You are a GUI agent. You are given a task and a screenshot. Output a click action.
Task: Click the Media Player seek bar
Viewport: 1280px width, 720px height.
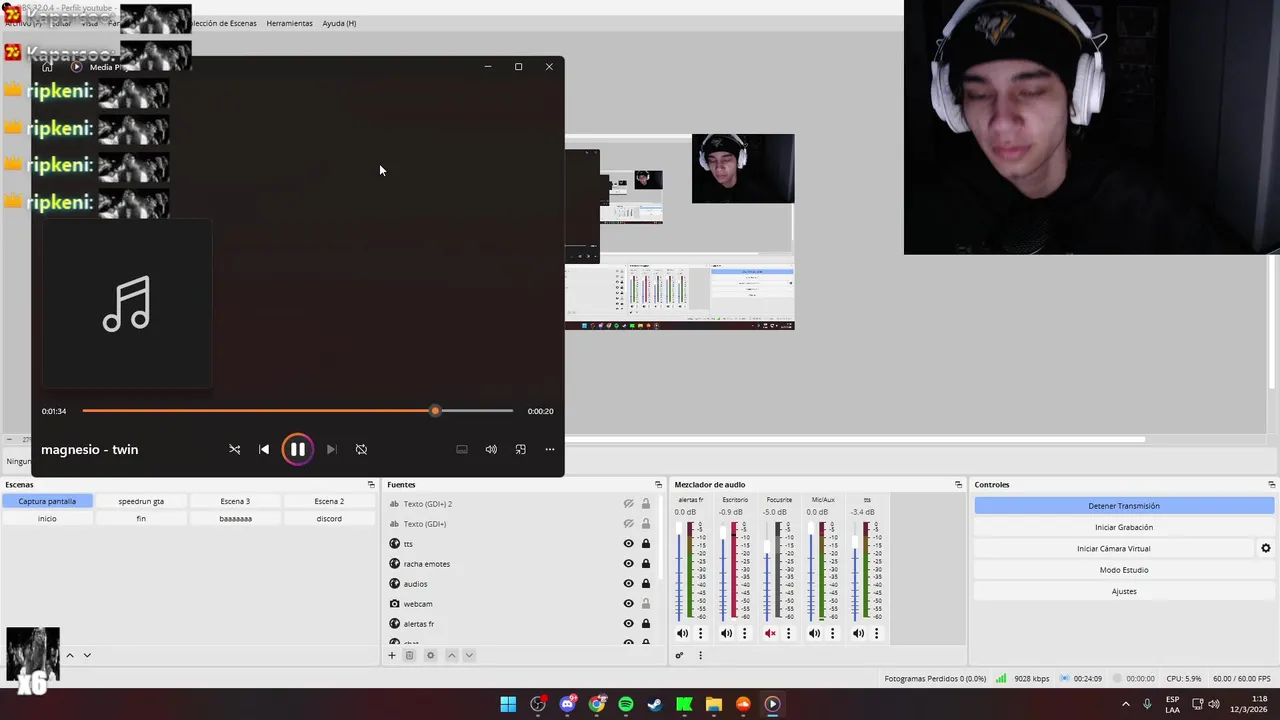pyautogui.click(x=297, y=411)
